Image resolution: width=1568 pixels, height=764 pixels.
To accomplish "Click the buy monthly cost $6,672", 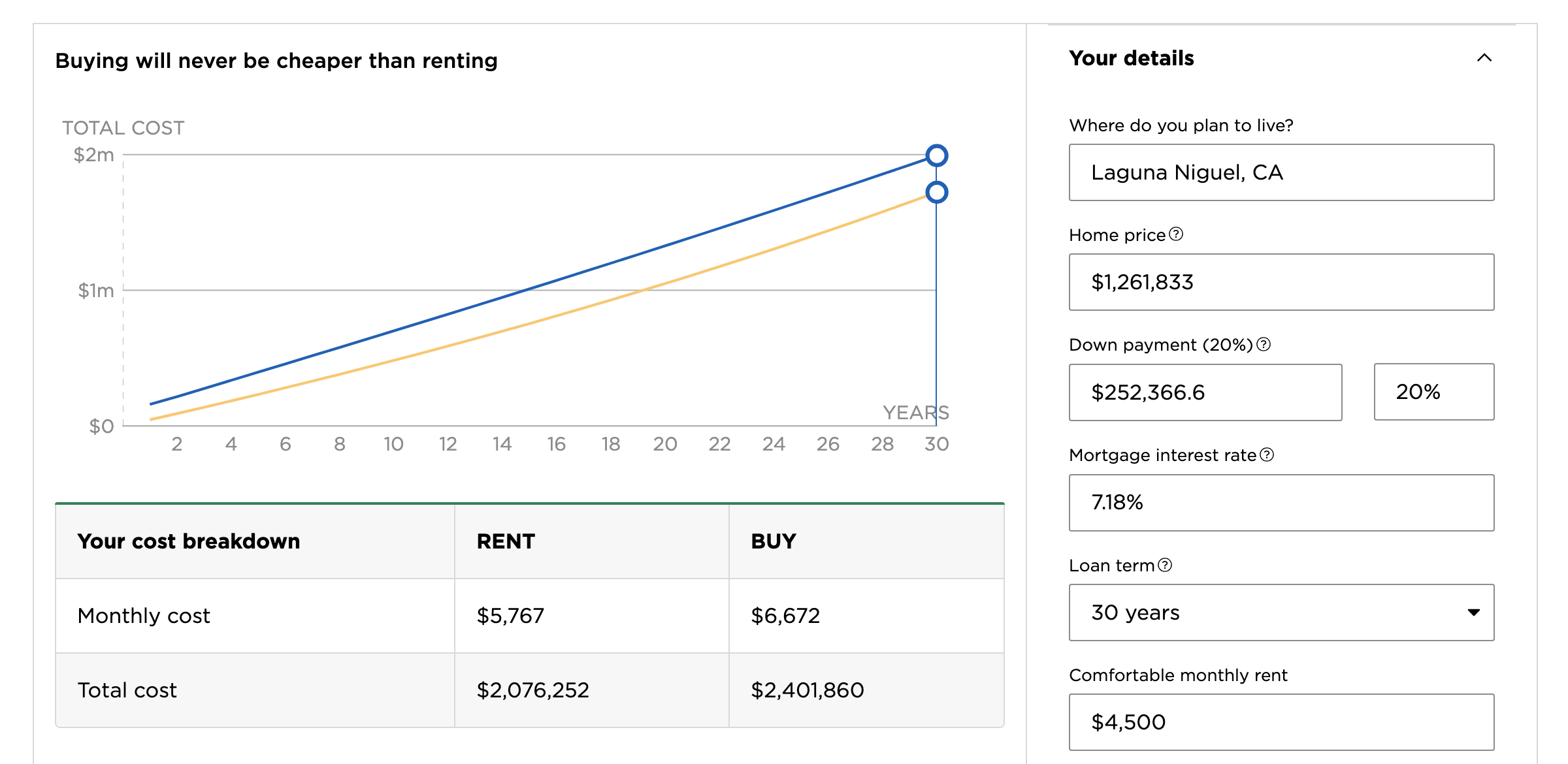I will (x=785, y=616).
